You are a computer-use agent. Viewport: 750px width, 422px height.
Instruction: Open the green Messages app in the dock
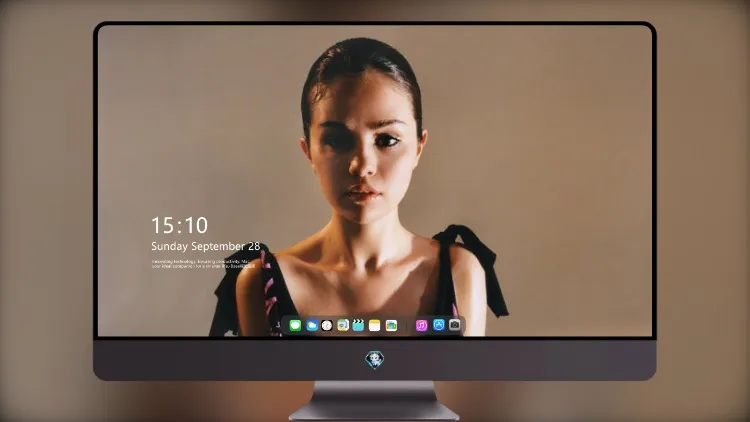pyautogui.click(x=295, y=326)
